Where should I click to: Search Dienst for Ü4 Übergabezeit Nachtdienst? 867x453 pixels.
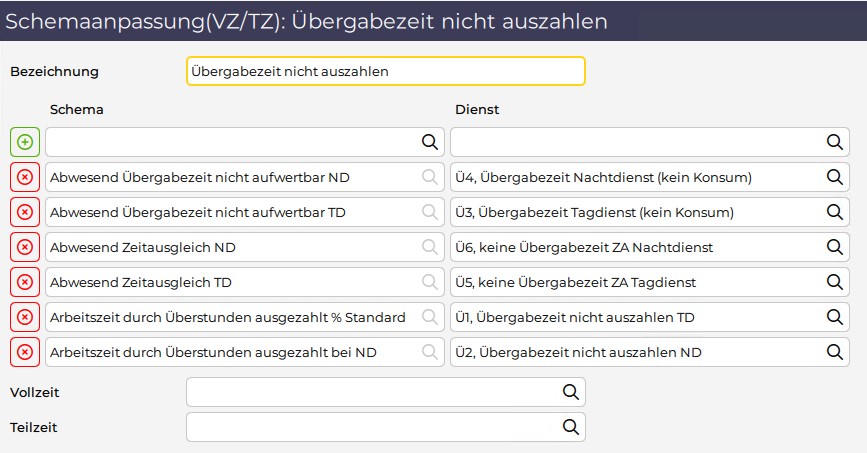click(x=834, y=177)
